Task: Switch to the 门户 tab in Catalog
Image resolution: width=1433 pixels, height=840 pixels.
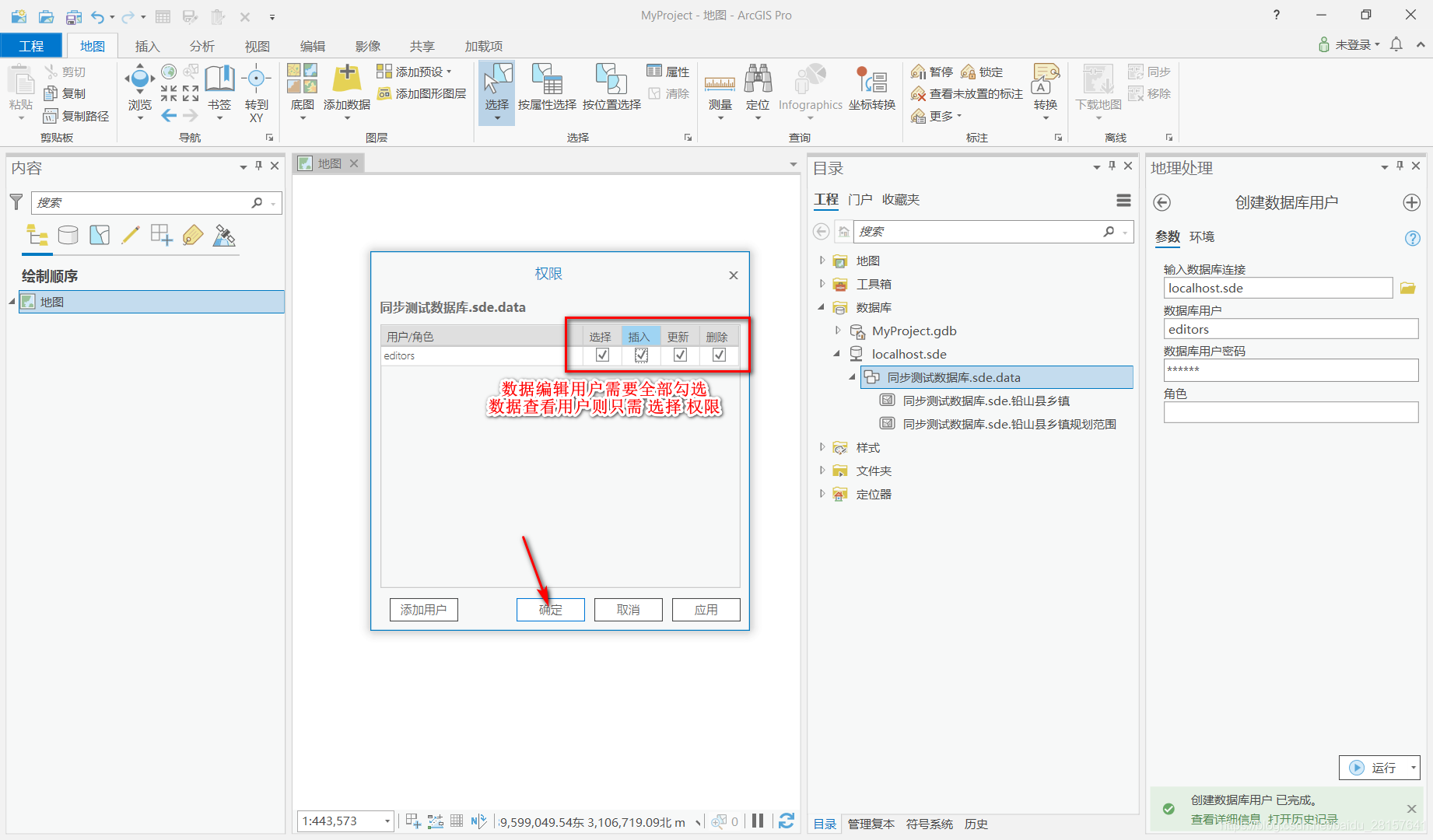Action: point(860,200)
